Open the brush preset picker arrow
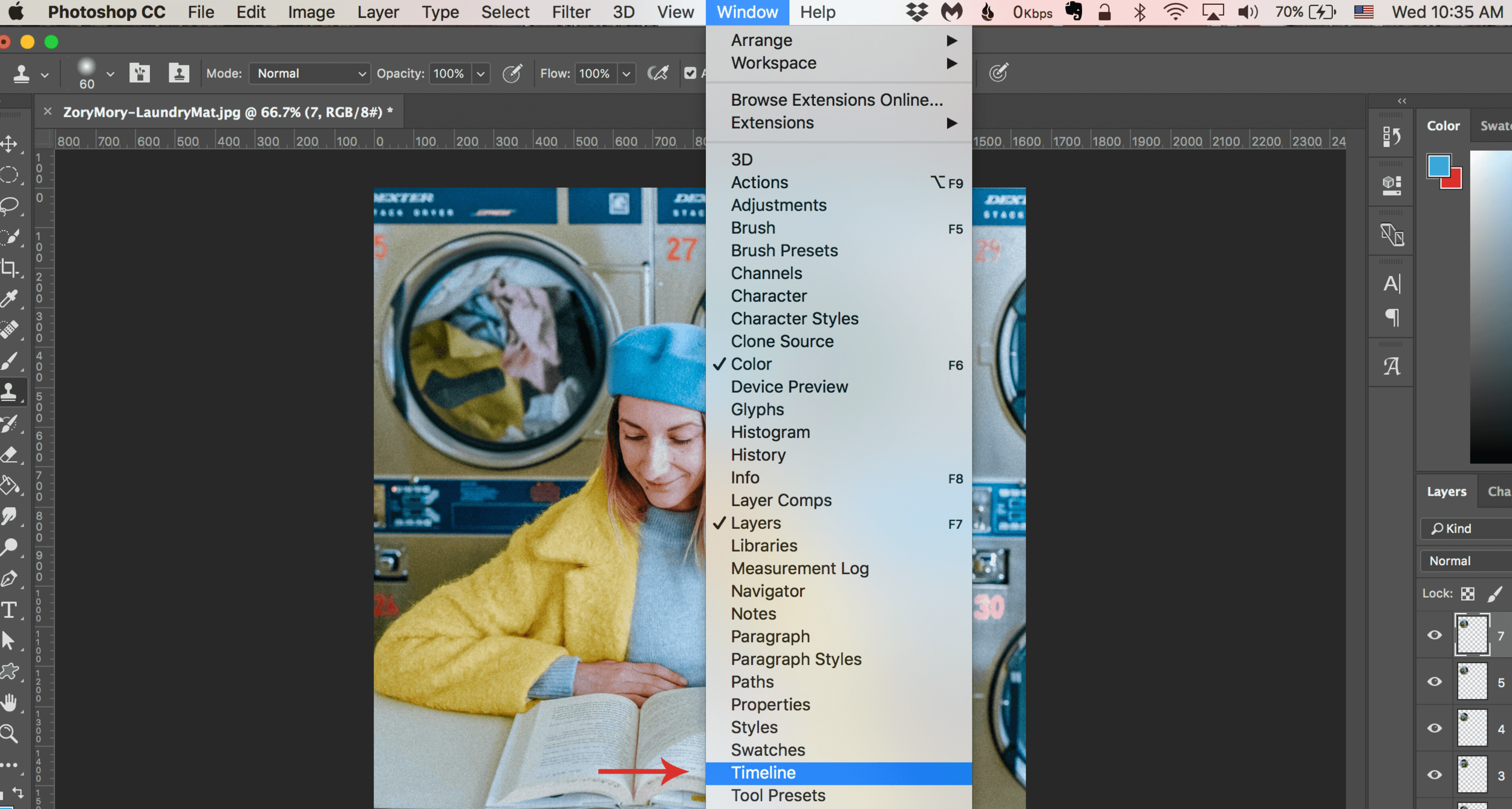The image size is (1512, 809). tap(110, 74)
